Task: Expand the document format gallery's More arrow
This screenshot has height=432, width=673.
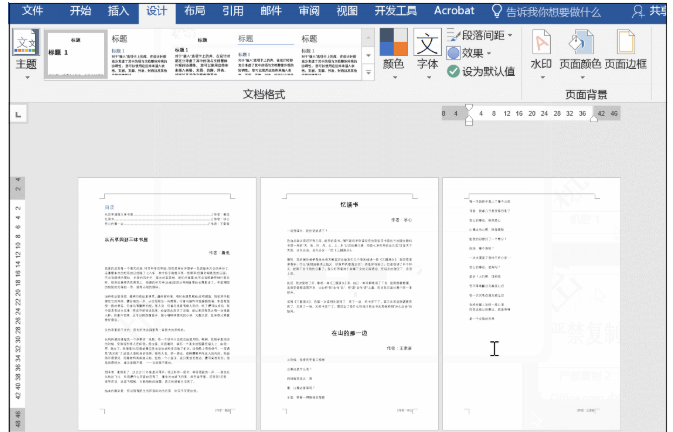Action: click(366, 79)
